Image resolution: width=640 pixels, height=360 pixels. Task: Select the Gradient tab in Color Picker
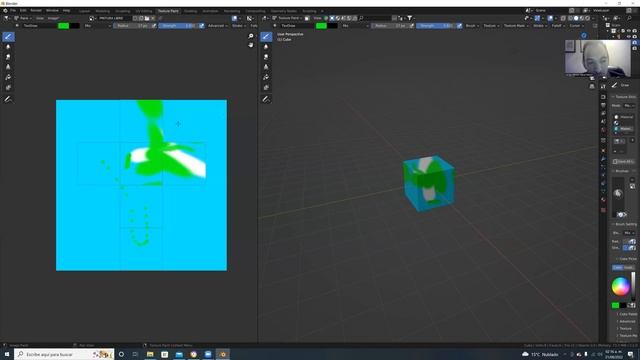(x=629, y=267)
